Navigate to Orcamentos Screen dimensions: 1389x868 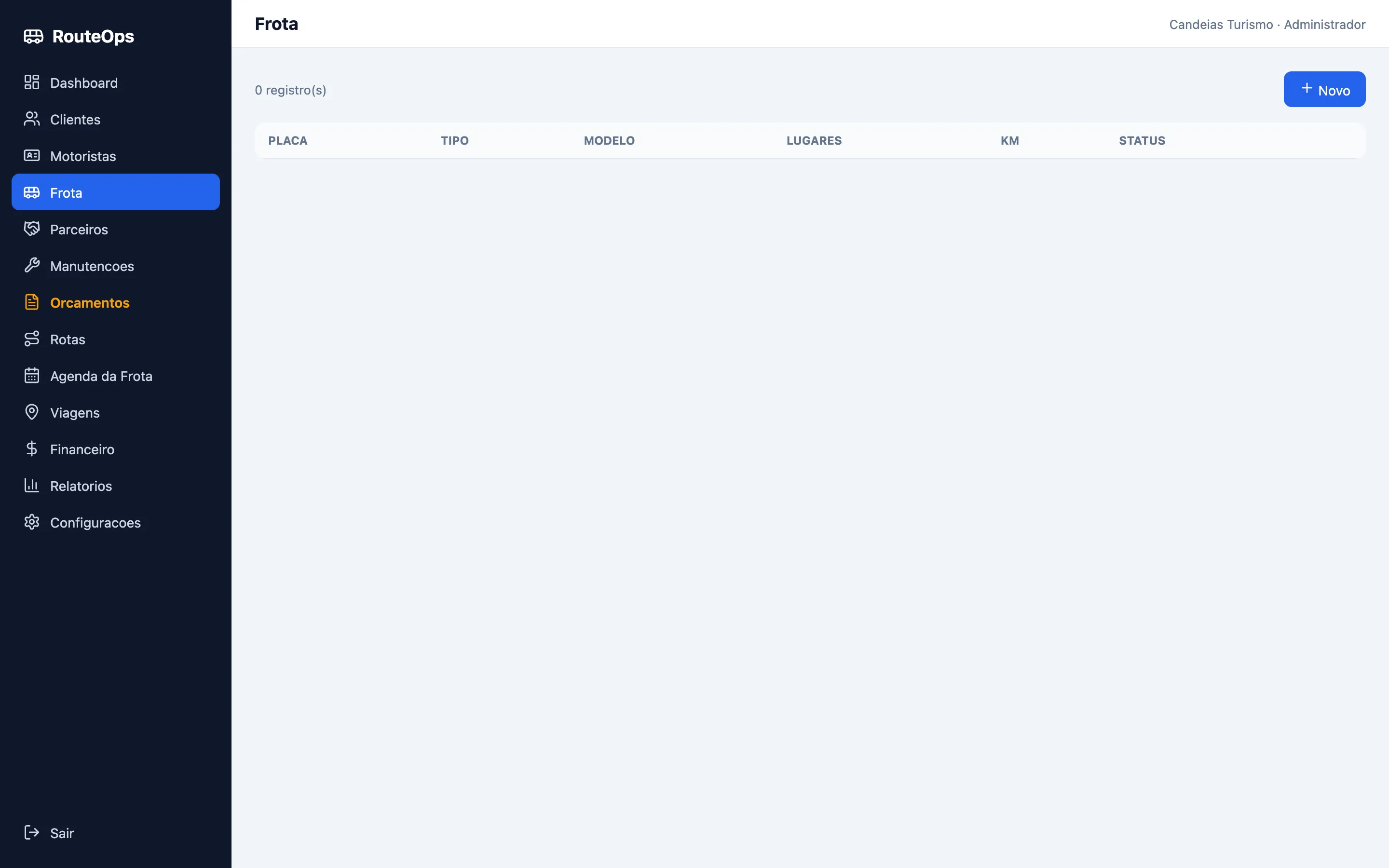point(115,302)
